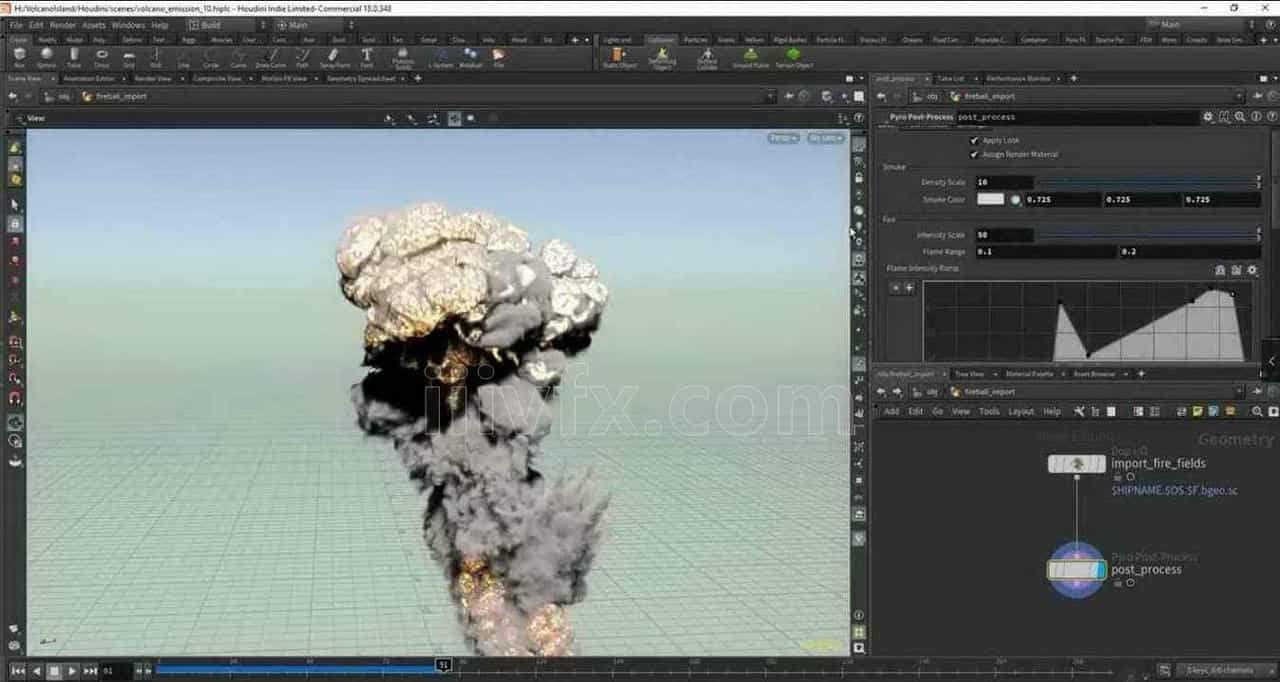Open the Persp camera dropdown in viewport

pyautogui.click(x=783, y=138)
